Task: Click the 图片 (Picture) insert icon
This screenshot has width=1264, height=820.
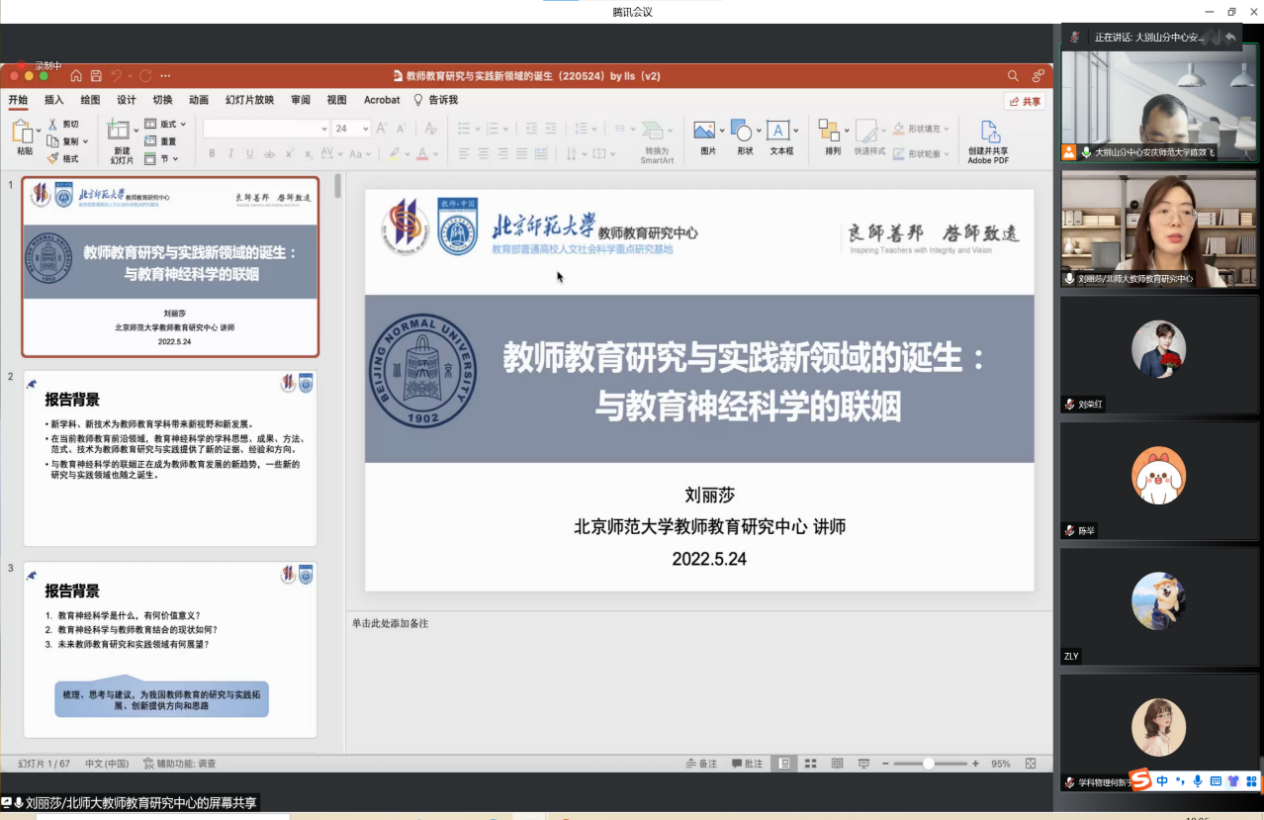Action: [x=707, y=131]
